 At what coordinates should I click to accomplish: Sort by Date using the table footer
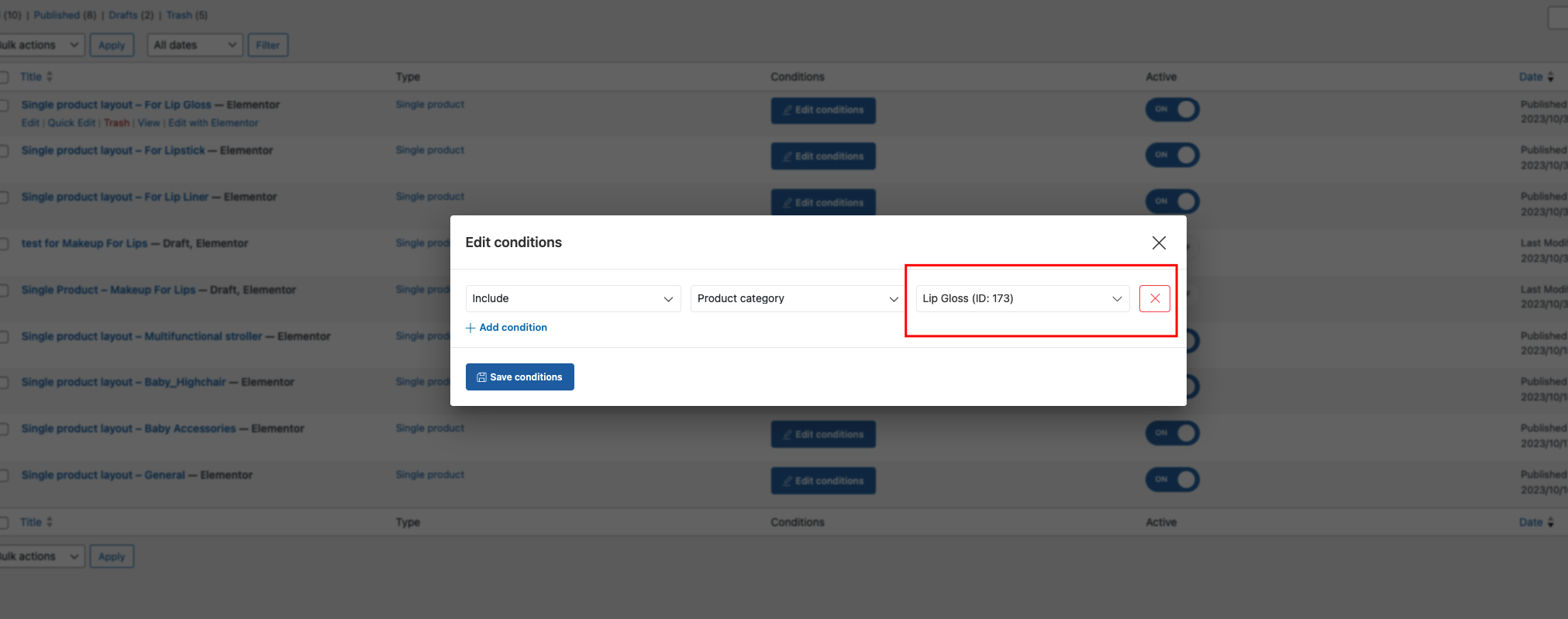pos(1536,522)
